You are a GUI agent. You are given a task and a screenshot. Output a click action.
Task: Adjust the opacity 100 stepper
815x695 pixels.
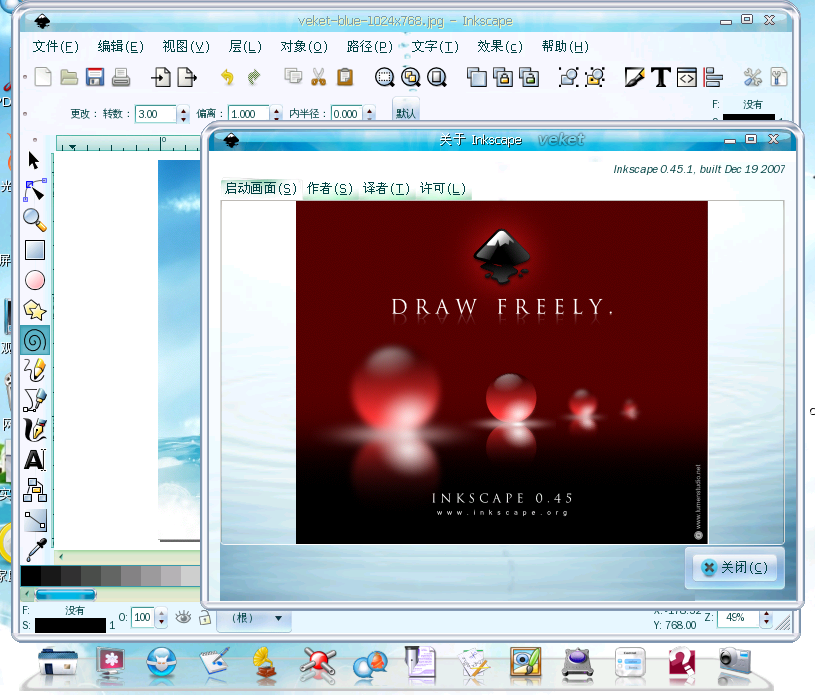pos(162,618)
